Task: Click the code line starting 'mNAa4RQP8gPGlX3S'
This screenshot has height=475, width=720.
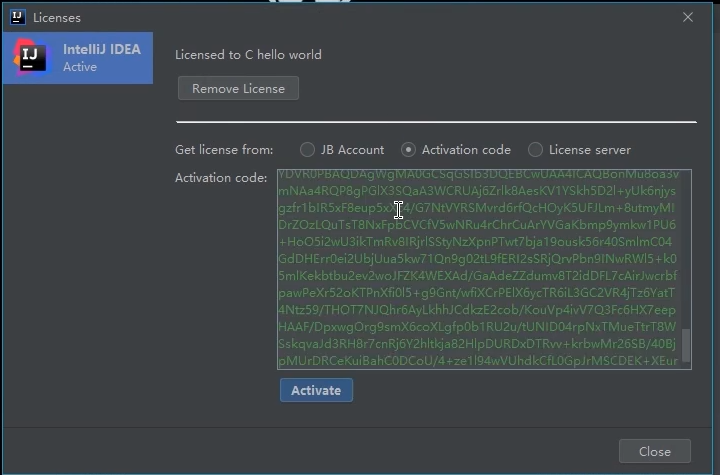Action: pos(477,191)
